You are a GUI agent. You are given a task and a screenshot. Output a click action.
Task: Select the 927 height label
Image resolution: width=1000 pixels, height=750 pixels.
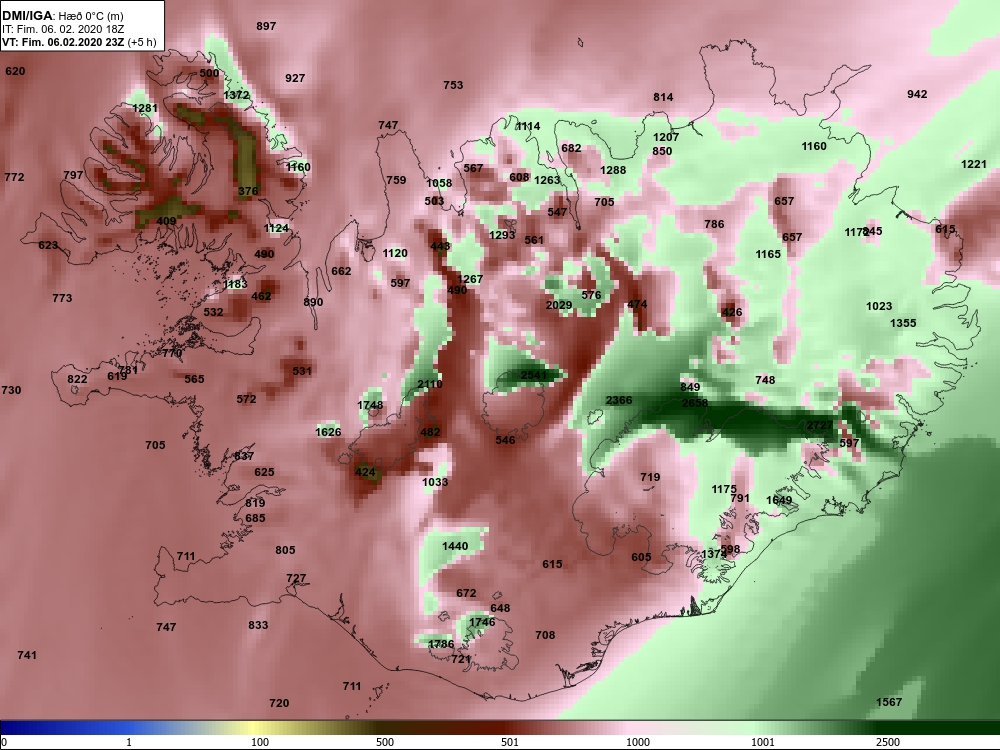coord(295,78)
